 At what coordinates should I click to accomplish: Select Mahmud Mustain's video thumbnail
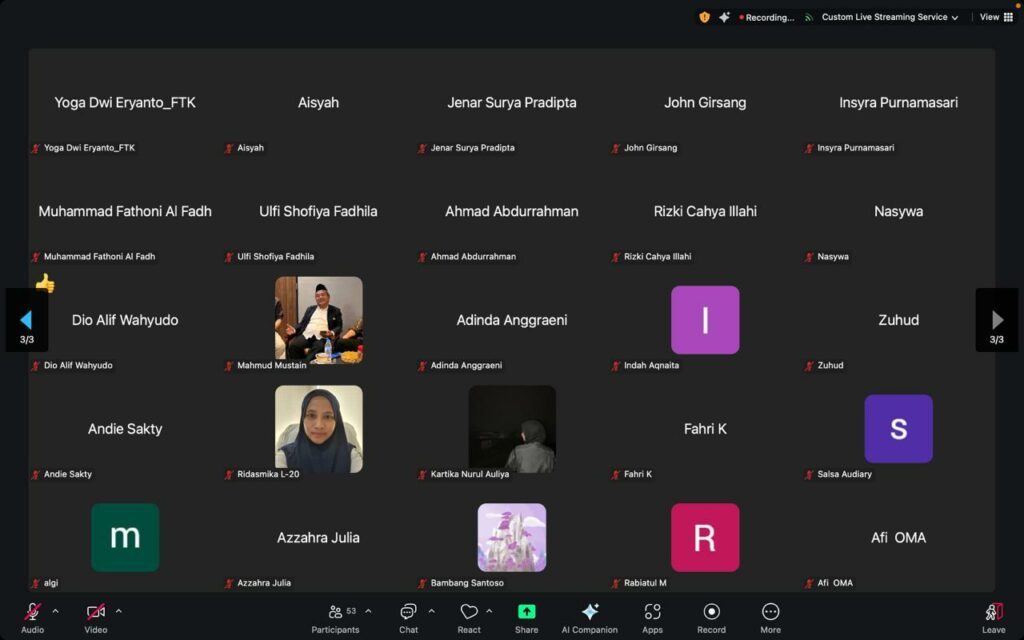pos(319,319)
